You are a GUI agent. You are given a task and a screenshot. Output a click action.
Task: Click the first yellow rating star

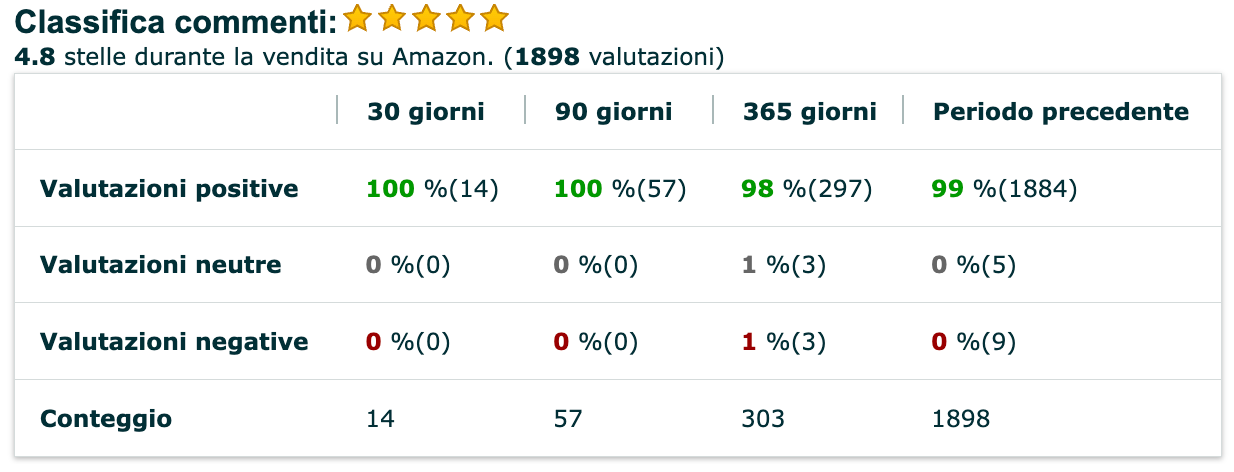pos(357,18)
